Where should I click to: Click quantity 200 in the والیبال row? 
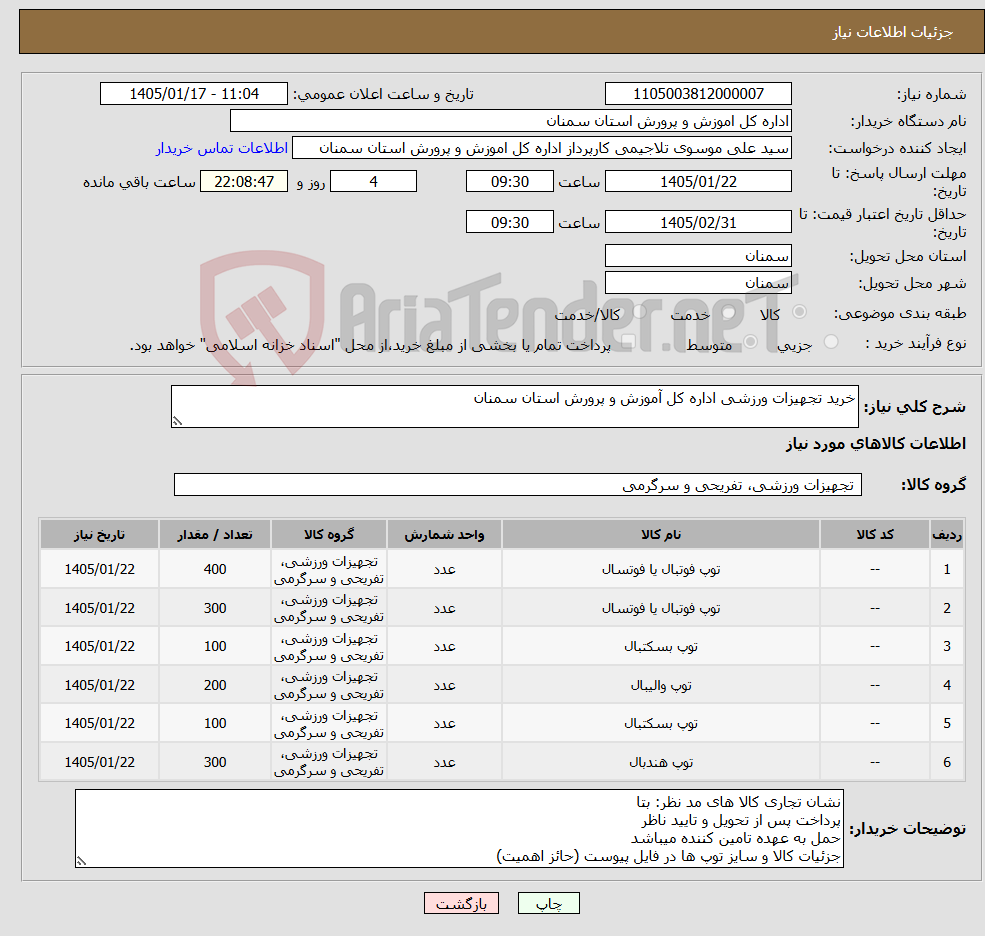pyautogui.click(x=215, y=685)
